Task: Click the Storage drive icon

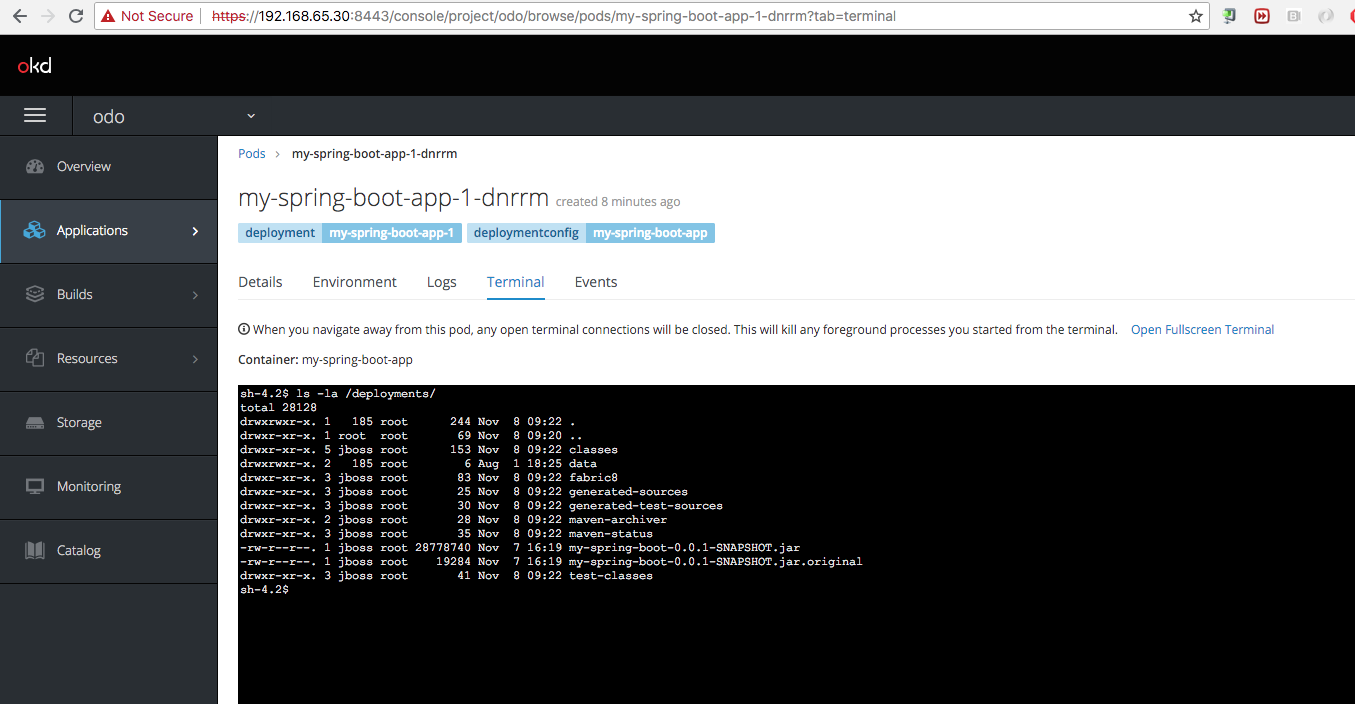Action: [35, 423]
